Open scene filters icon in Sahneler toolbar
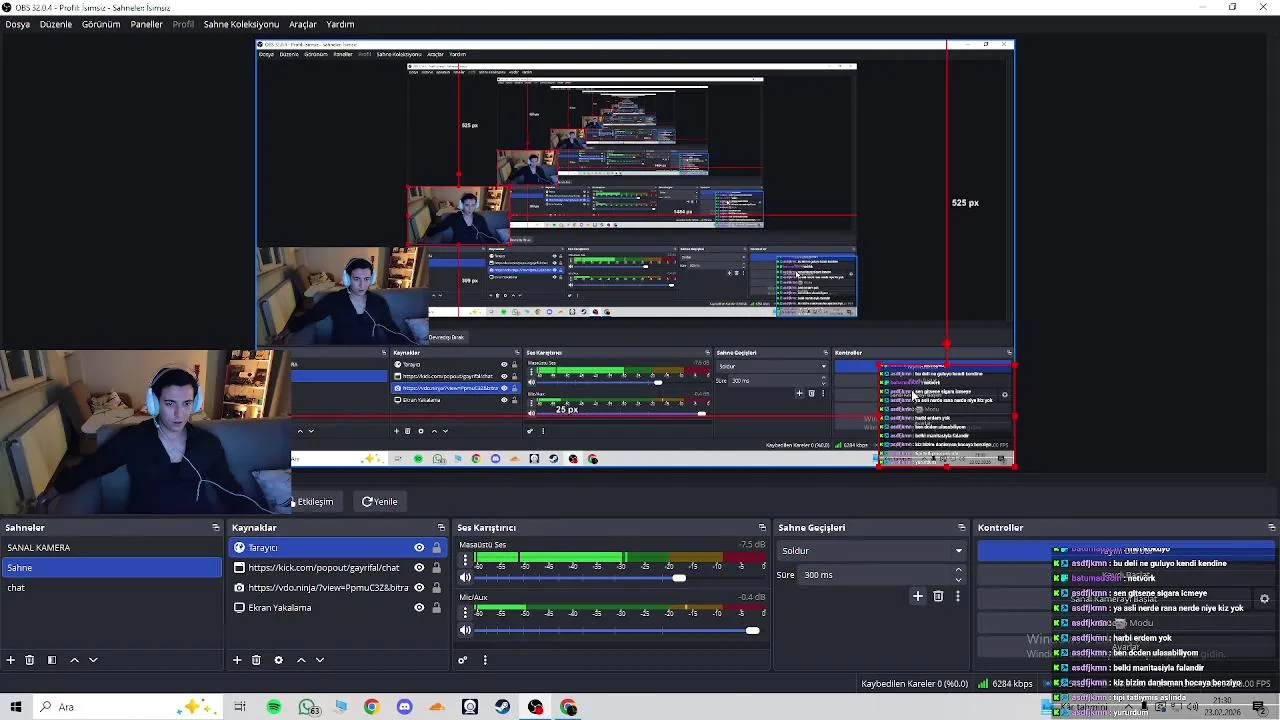 point(51,660)
